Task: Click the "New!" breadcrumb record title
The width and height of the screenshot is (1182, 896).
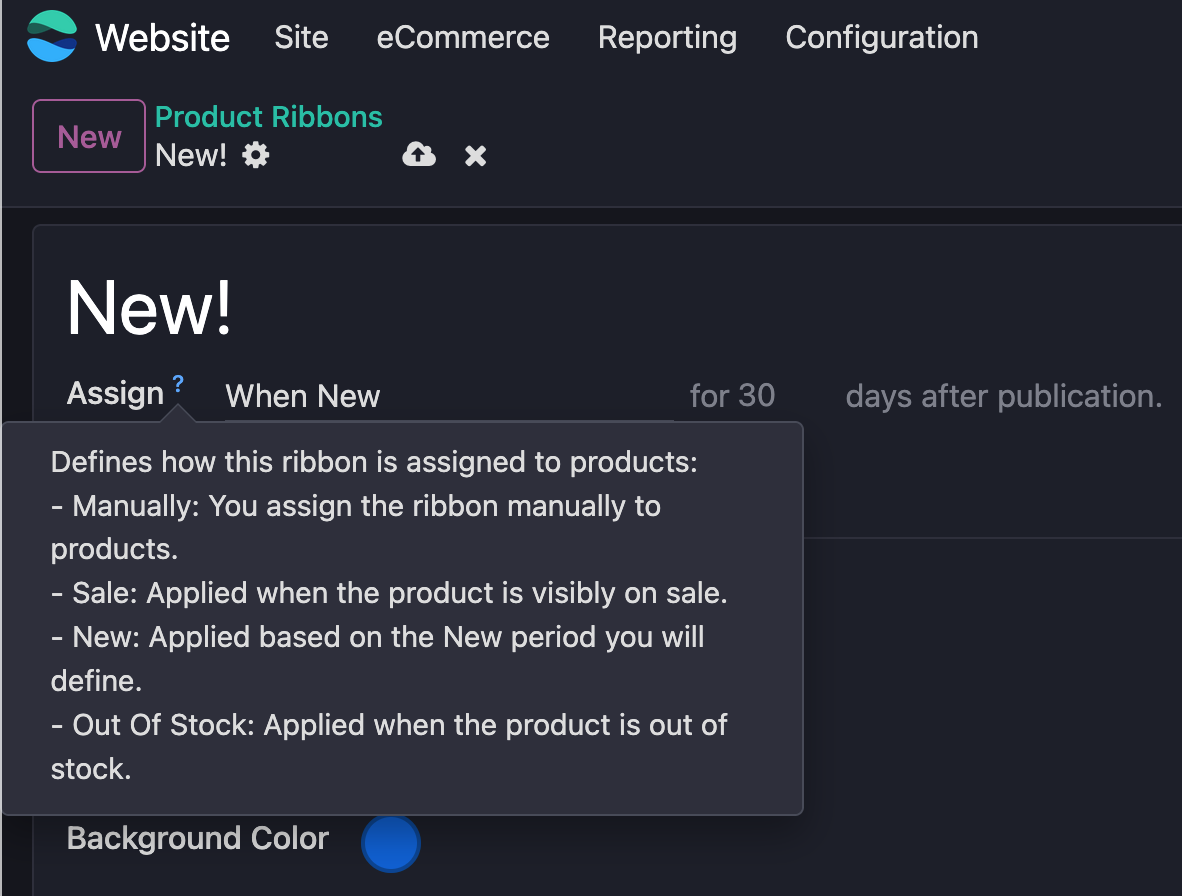Action: (191, 156)
